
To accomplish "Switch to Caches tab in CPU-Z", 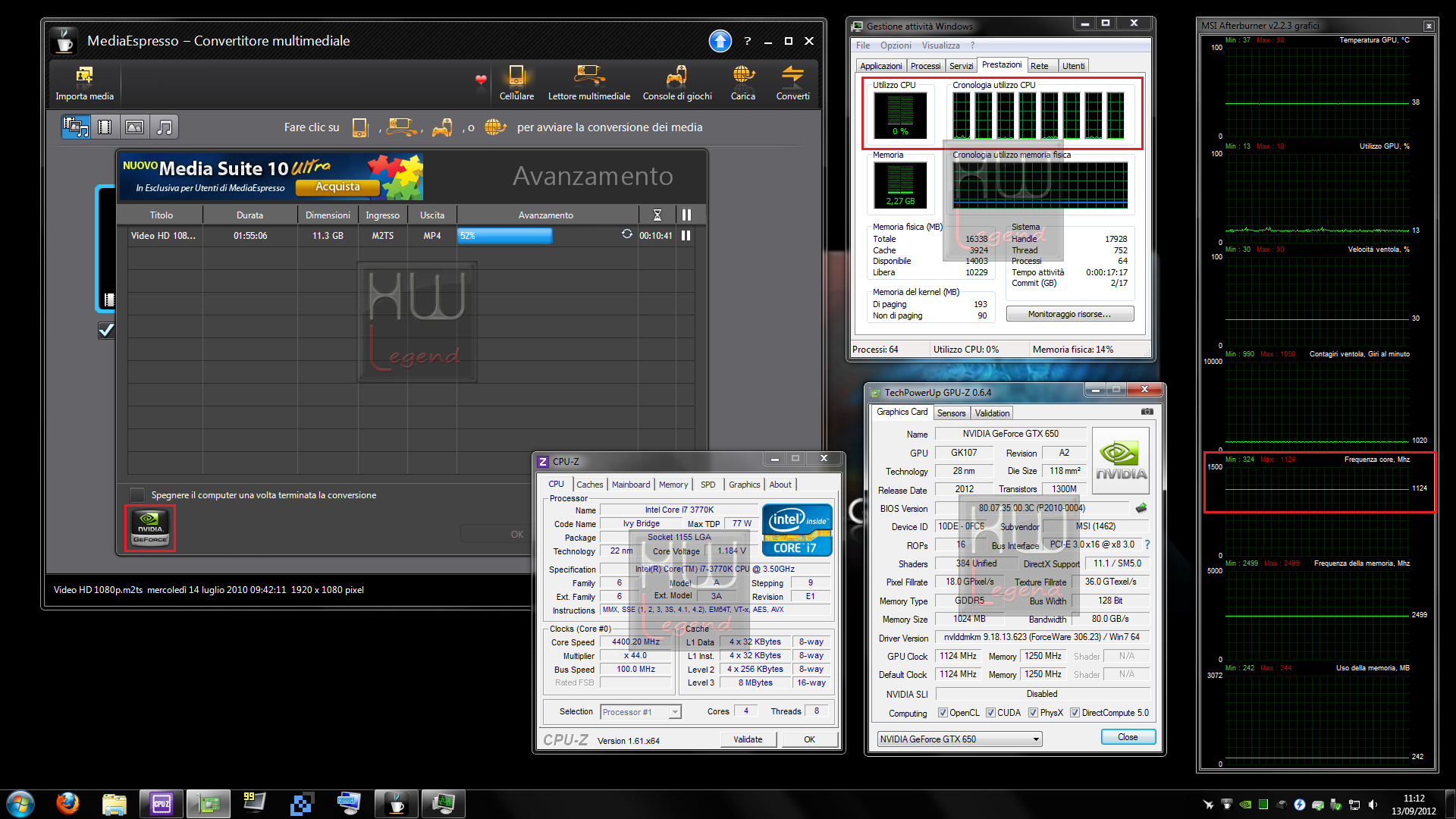I will pyautogui.click(x=589, y=485).
